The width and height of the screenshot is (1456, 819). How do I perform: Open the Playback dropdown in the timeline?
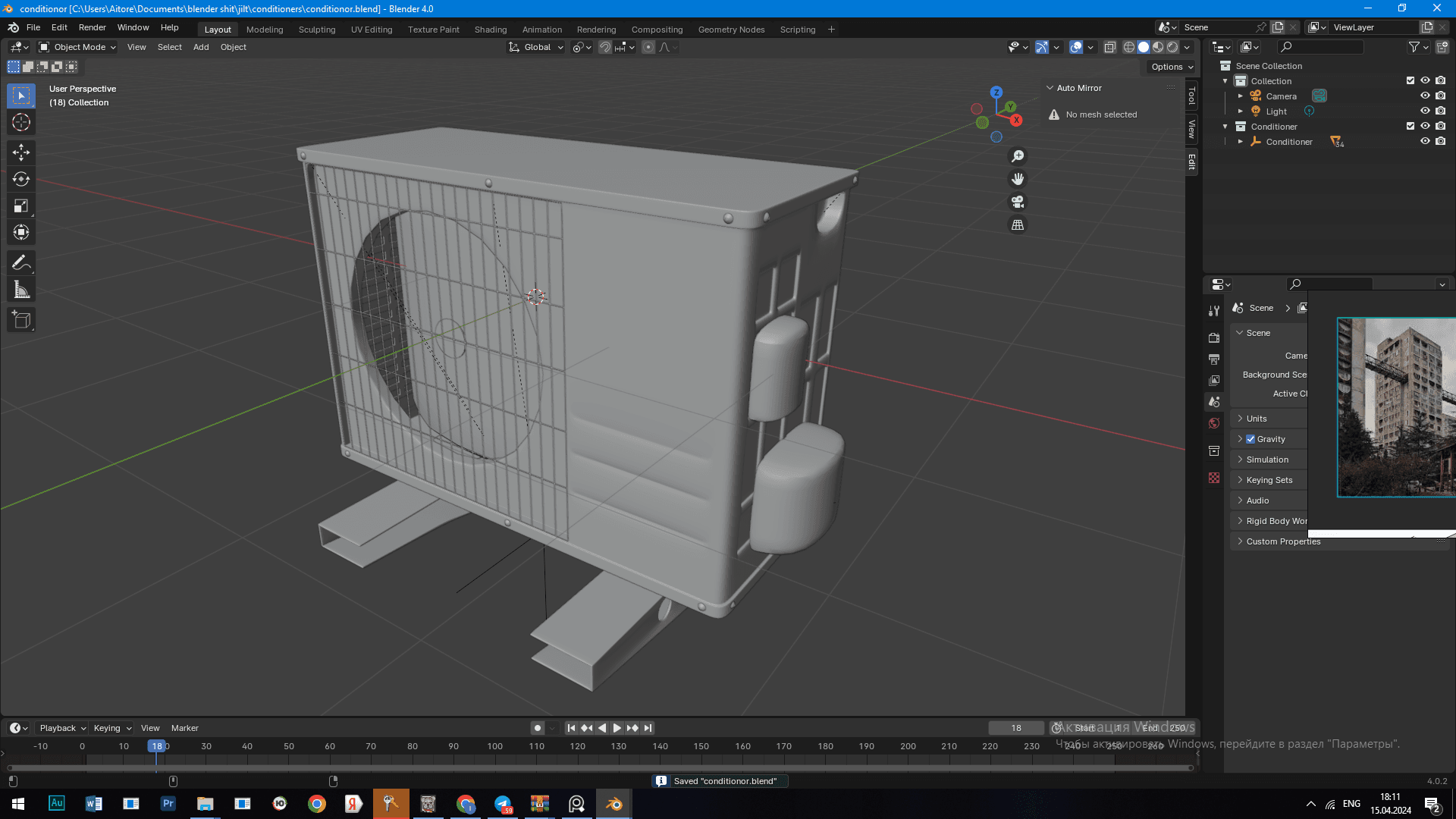[x=63, y=728]
